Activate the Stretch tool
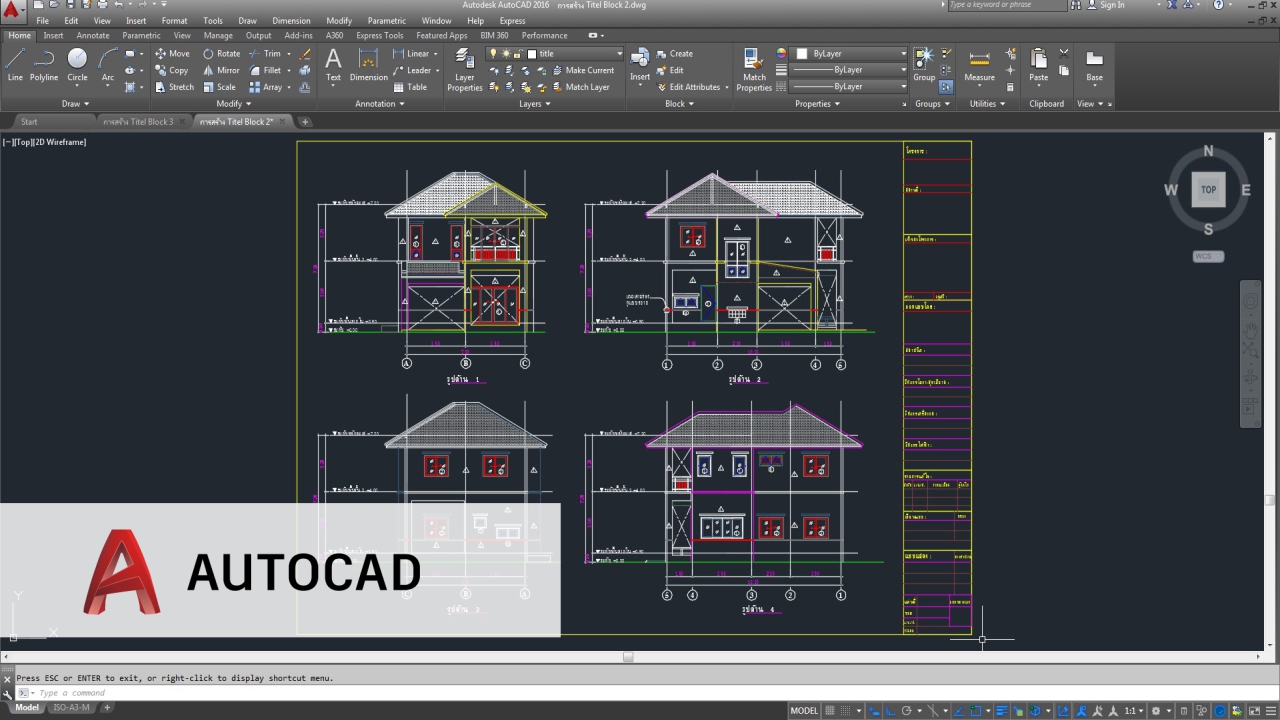Viewport: 1280px width, 720px height. pyautogui.click(x=175, y=87)
